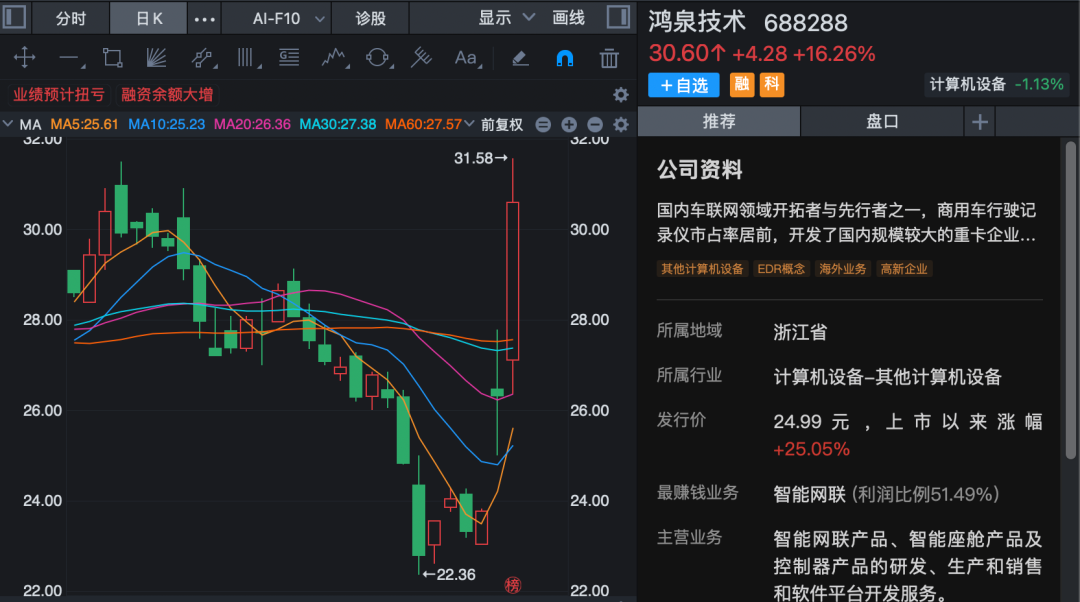Toggle the magnet snap tool
This screenshot has width=1080, height=602.
click(564, 58)
